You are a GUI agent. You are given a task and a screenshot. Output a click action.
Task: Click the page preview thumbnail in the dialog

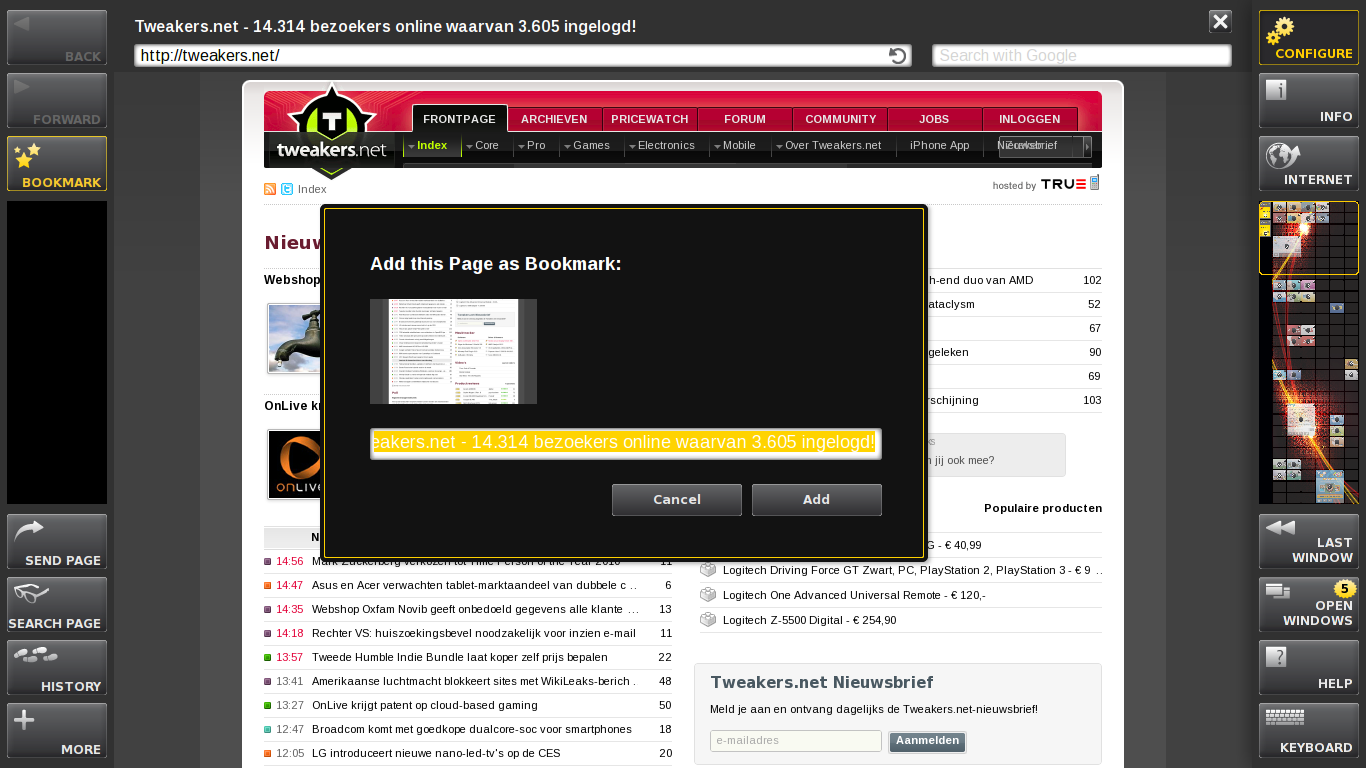(453, 351)
